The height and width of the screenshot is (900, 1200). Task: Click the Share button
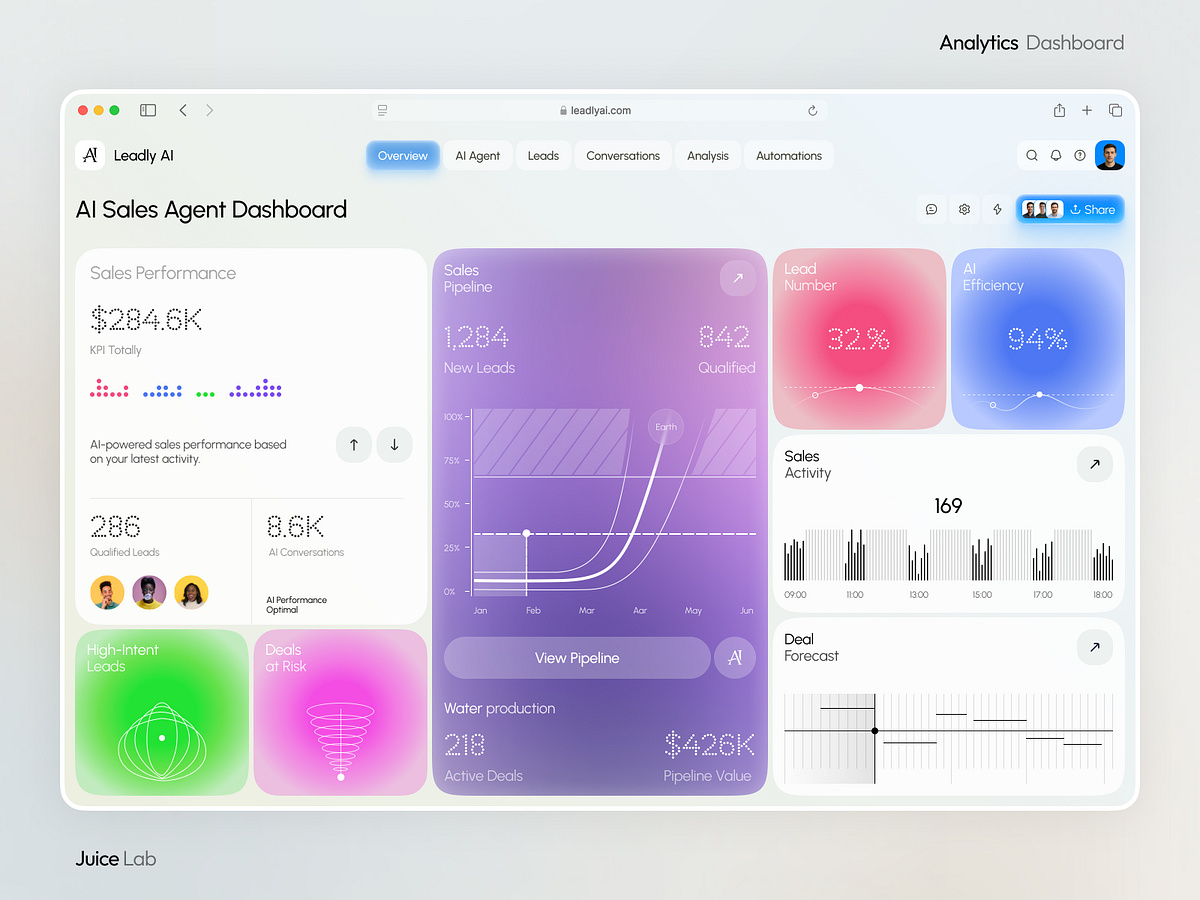pyautogui.click(x=1070, y=209)
